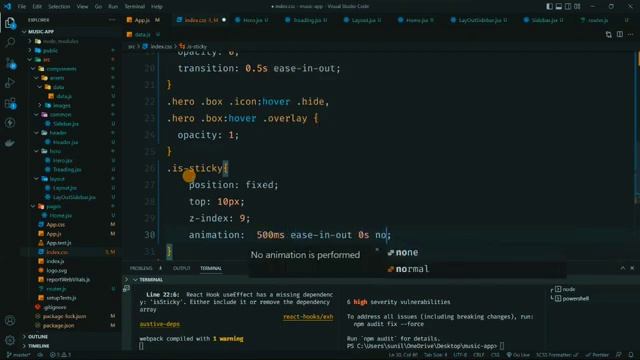Open the Manage gear icon

point(10,340)
